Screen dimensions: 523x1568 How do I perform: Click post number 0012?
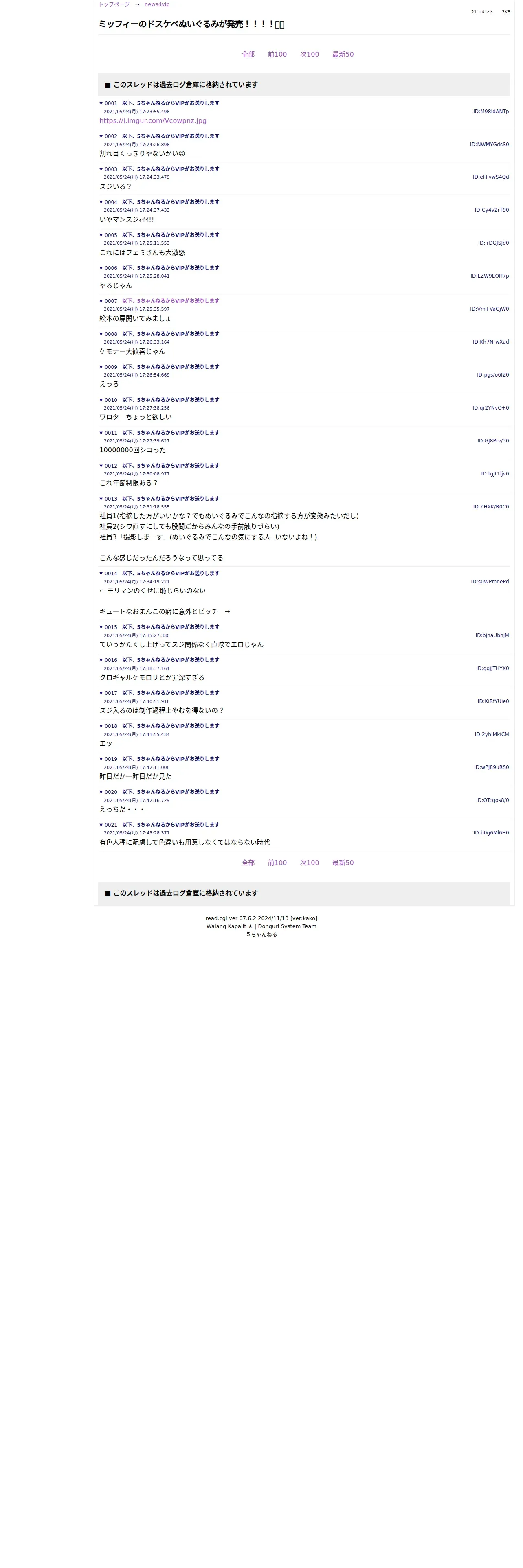point(111,466)
